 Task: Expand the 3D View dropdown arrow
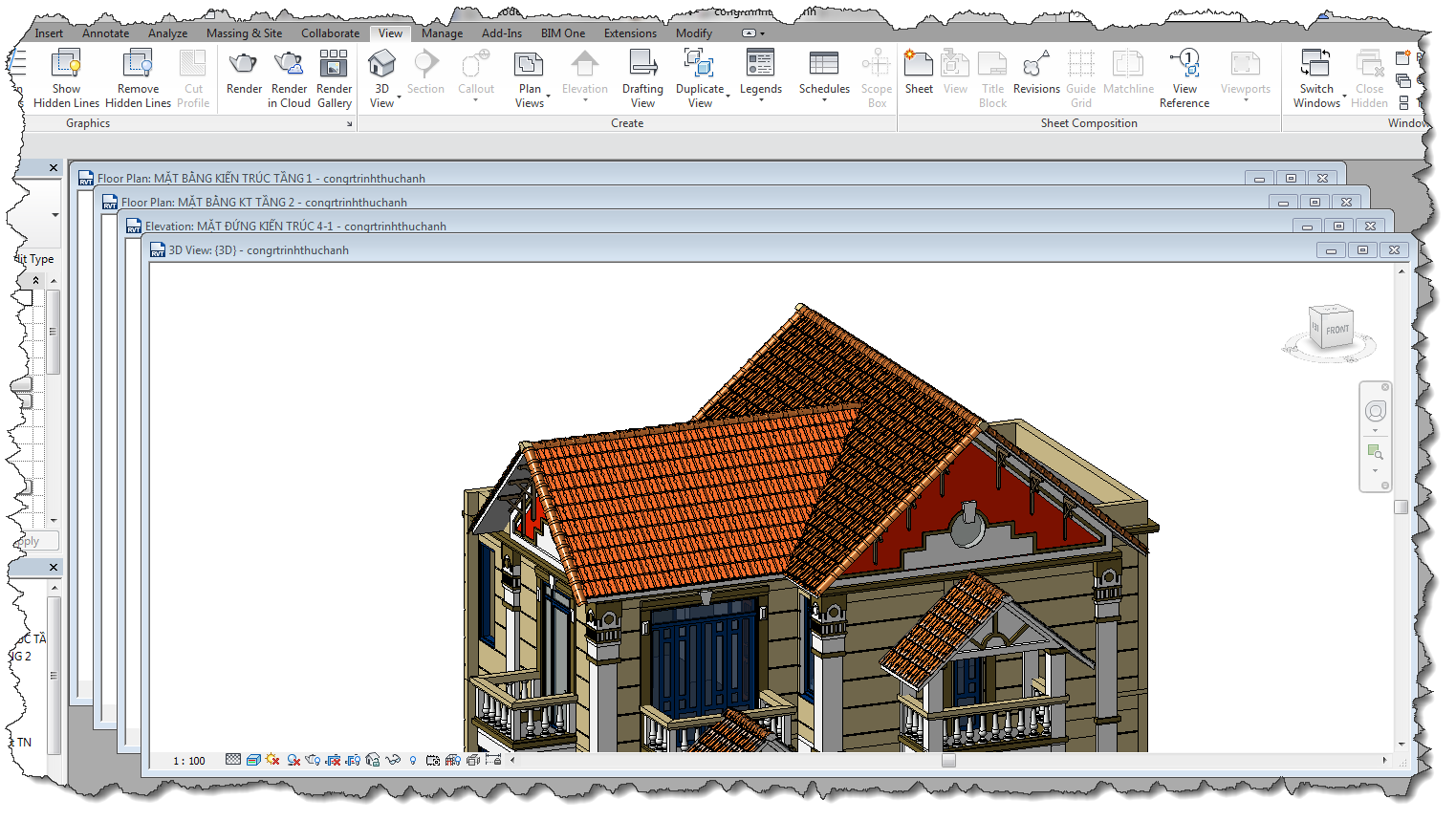399,97
